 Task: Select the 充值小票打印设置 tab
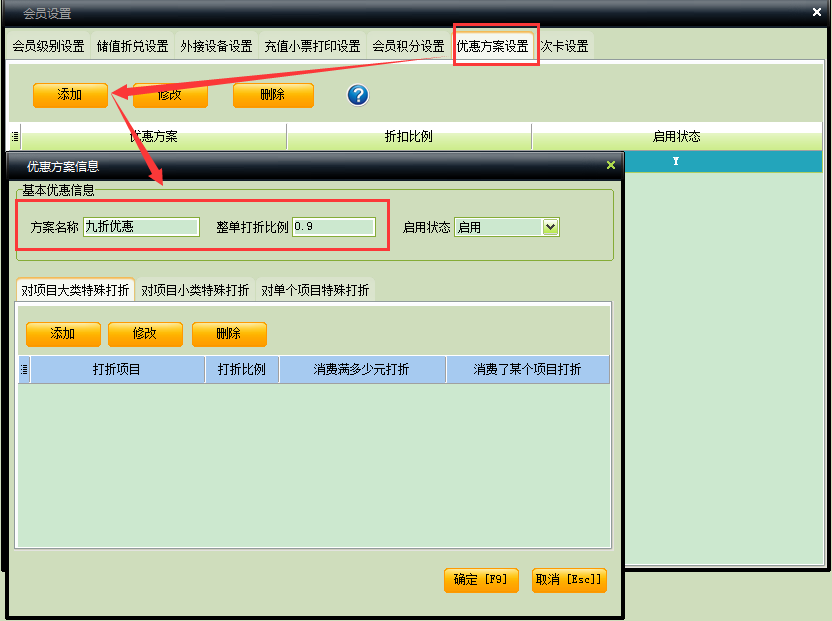tap(312, 47)
